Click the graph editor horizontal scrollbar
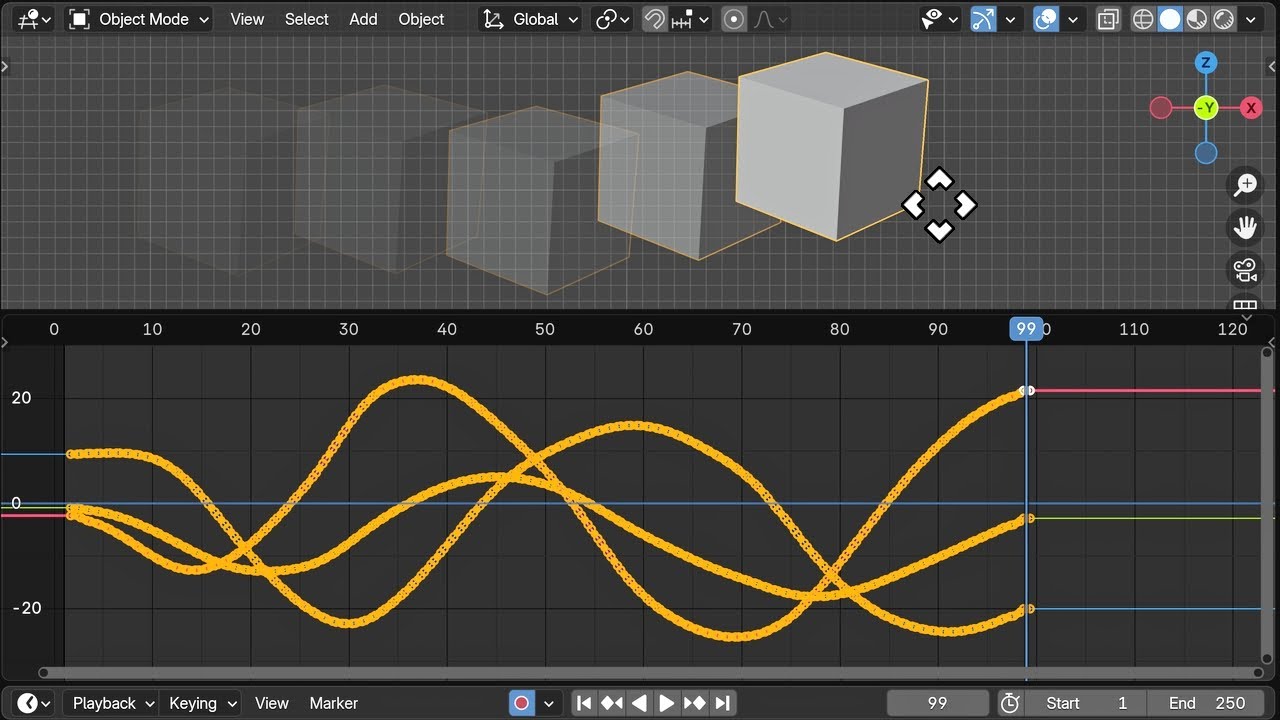Screen dimensions: 1280x720 point(650,673)
